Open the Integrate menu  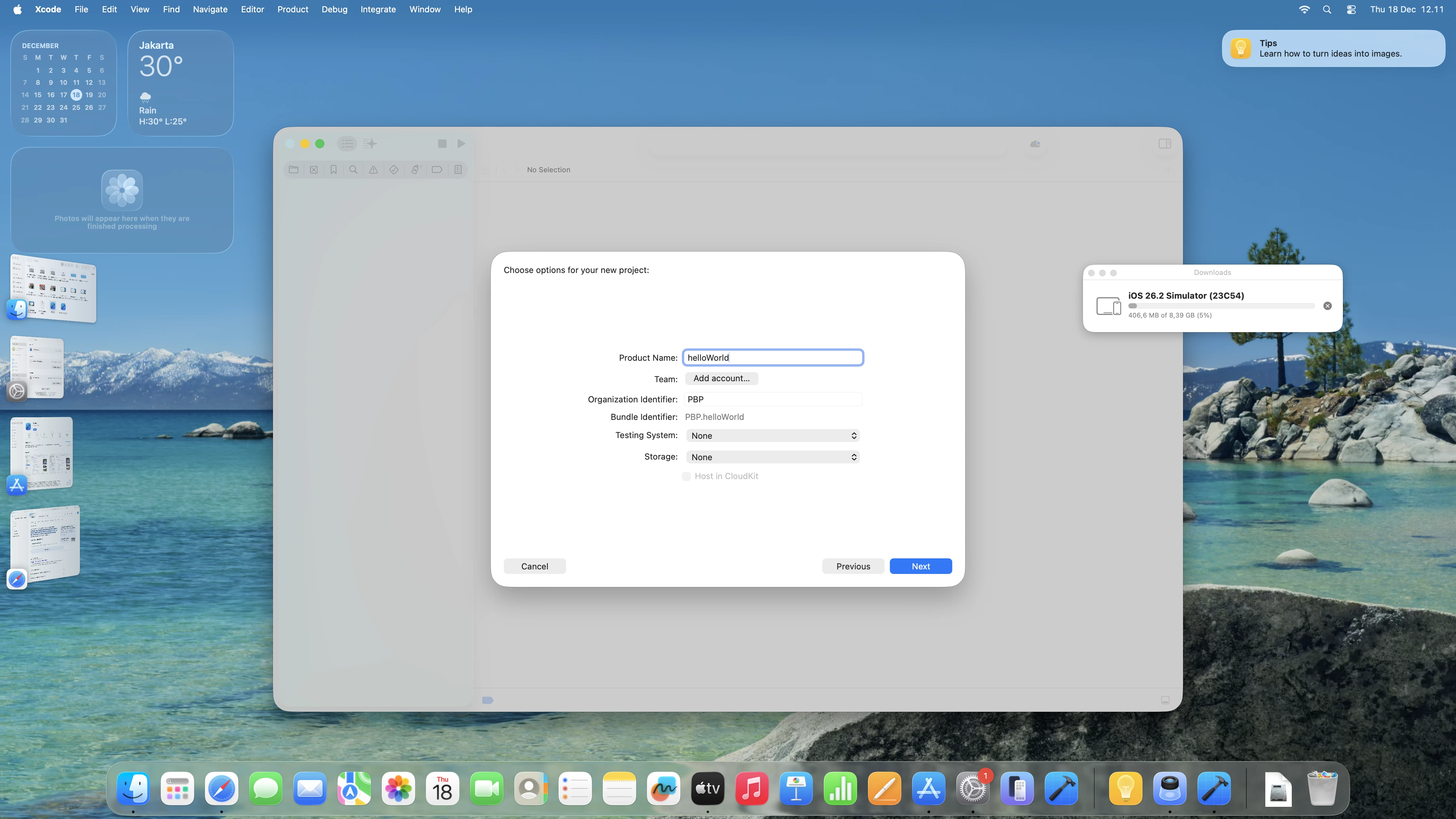378,10
